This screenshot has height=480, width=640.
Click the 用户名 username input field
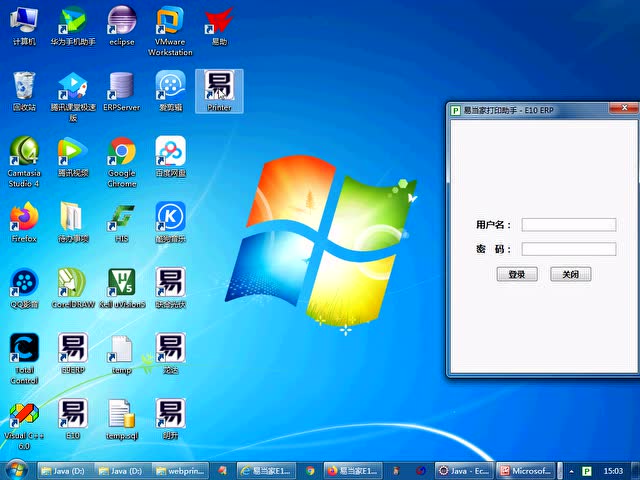pyautogui.click(x=569, y=224)
